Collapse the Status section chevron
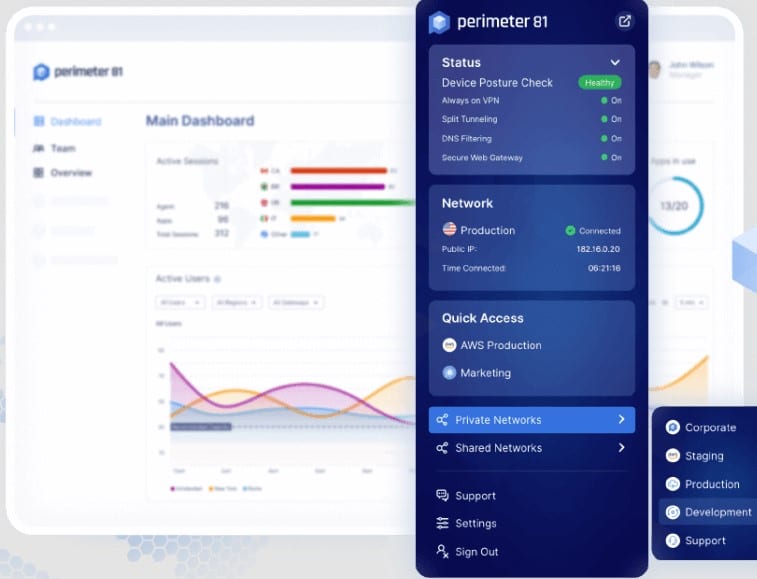The width and height of the screenshot is (757, 579). [615, 62]
